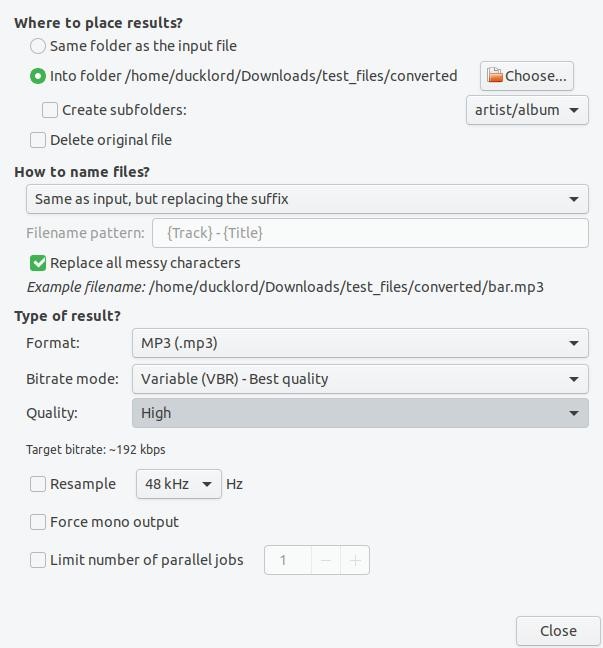
Task: Click the plus button of jobs stepper
Action: coord(355,560)
